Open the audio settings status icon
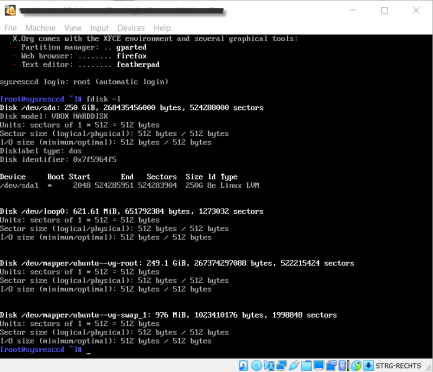433x372 pixels. coord(269,366)
